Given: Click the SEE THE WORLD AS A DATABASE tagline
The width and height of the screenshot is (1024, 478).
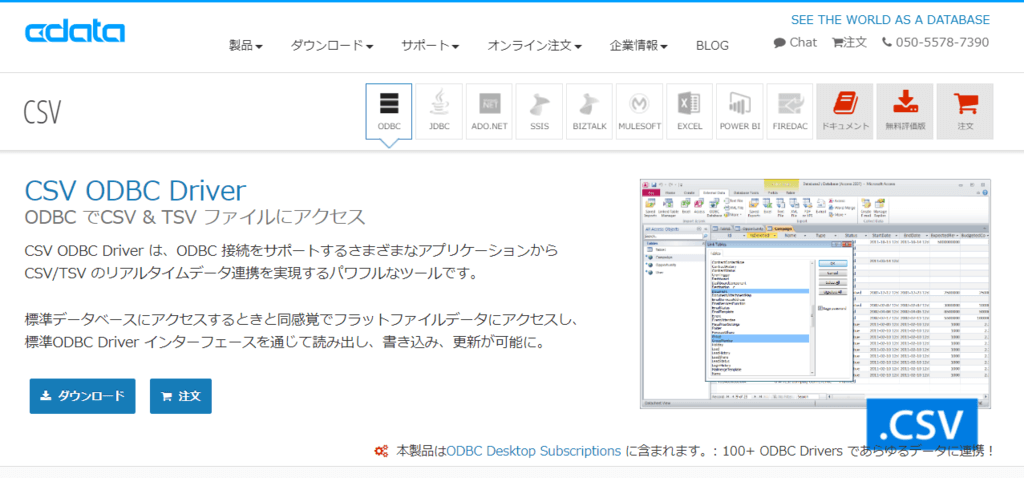Looking at the screenshot, I should [890, 20].
